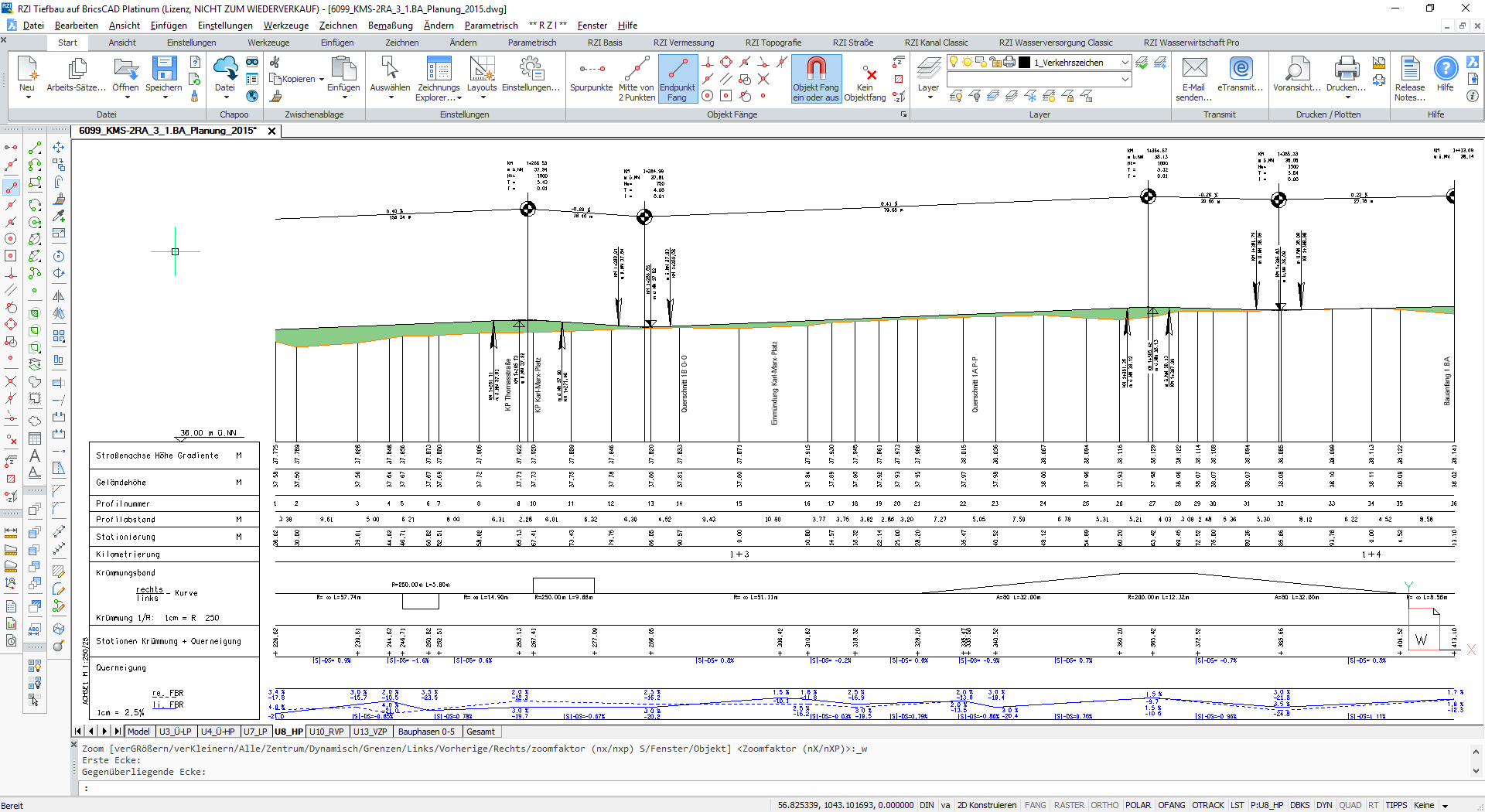Click E-Mail senden icon
The width and height of the screenshot is (1485, 812).
[1194, 68]
